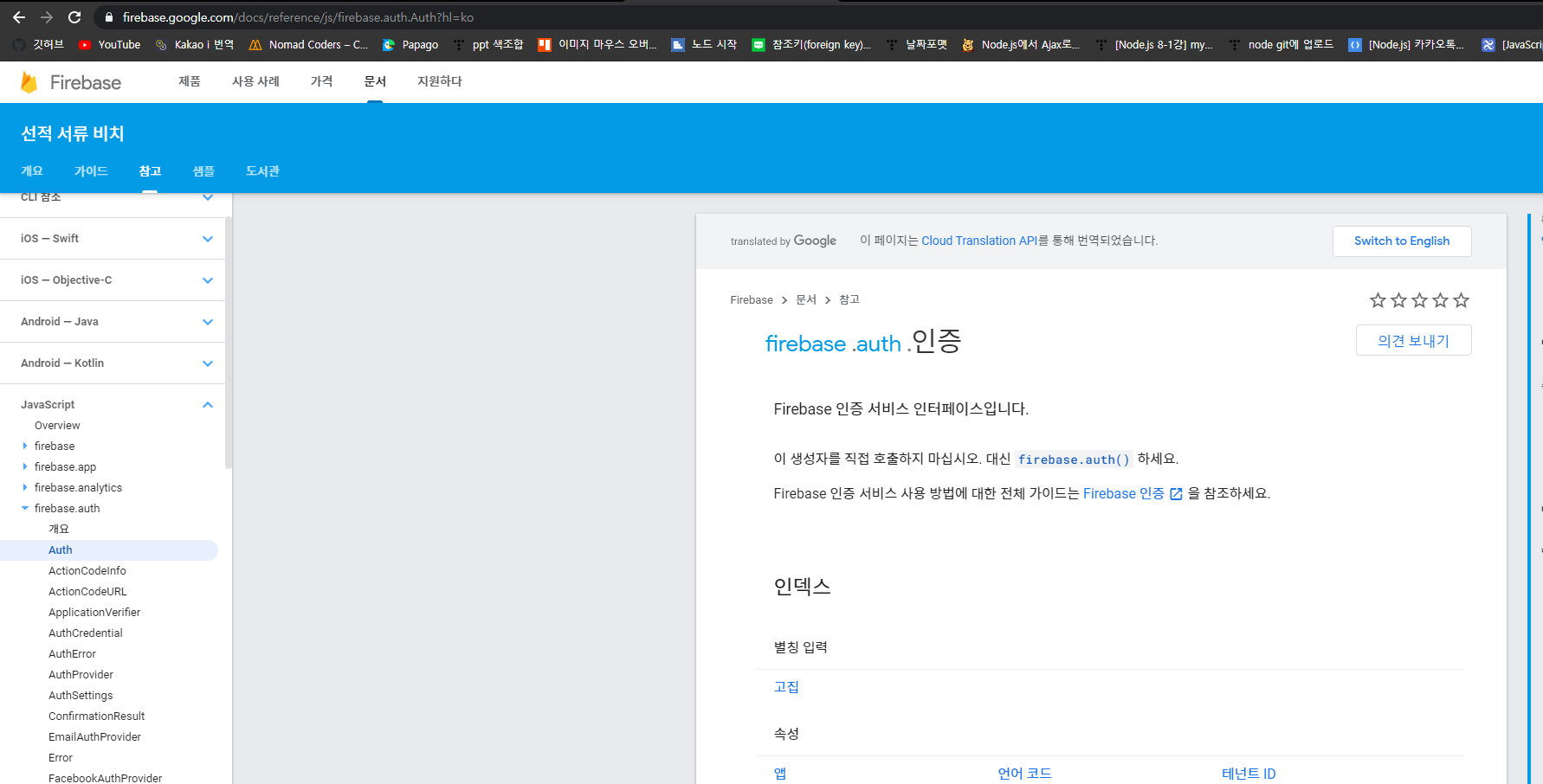Open the 제품 top menu
This screenshot has width=1543, height=784.
190,81
